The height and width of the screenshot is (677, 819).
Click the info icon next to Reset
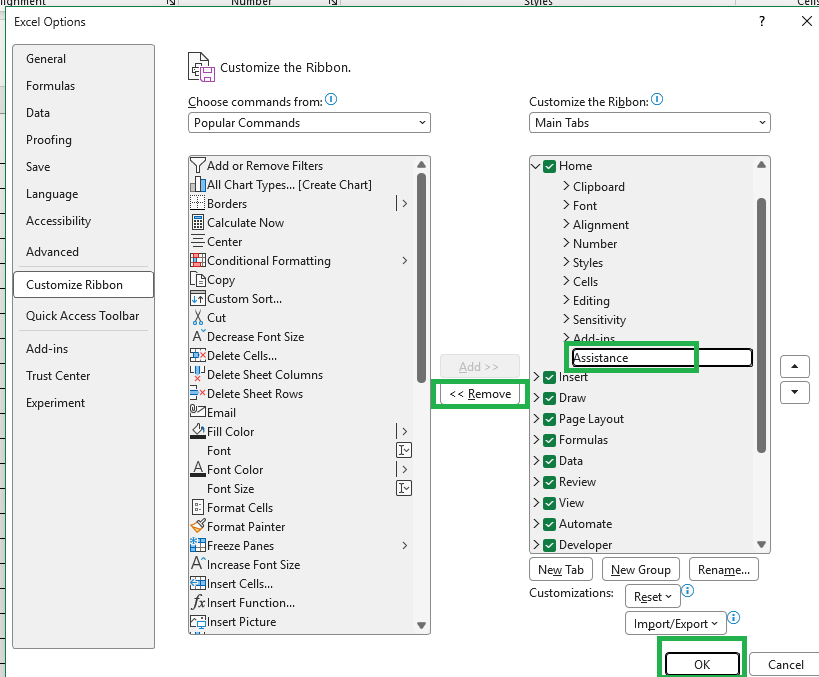click(688, 591)
